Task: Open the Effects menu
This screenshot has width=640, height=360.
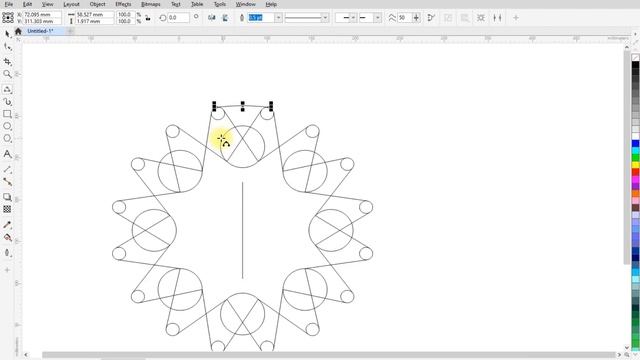Action: pos(123,4)
